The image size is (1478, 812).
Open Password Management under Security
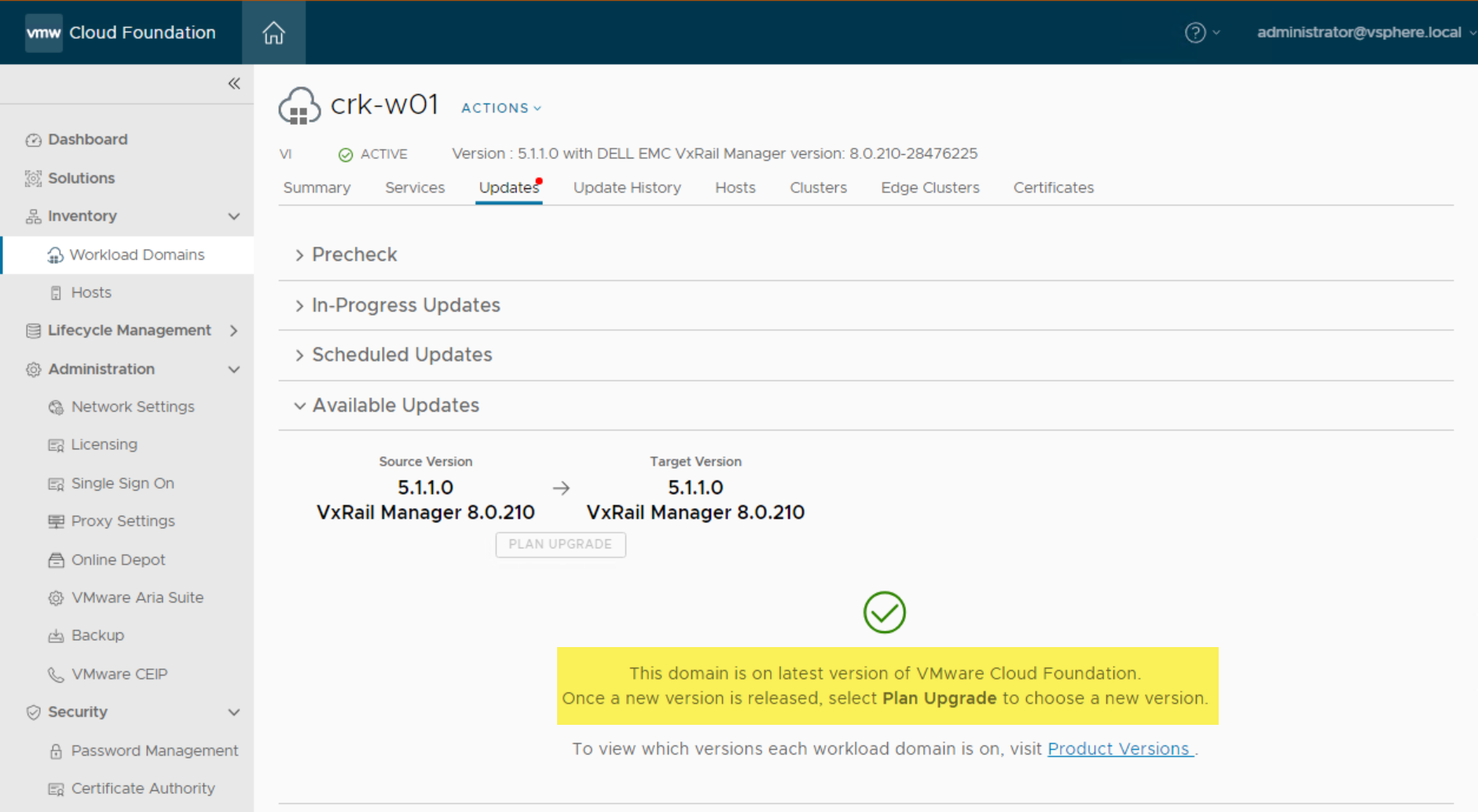click(154, 751)
